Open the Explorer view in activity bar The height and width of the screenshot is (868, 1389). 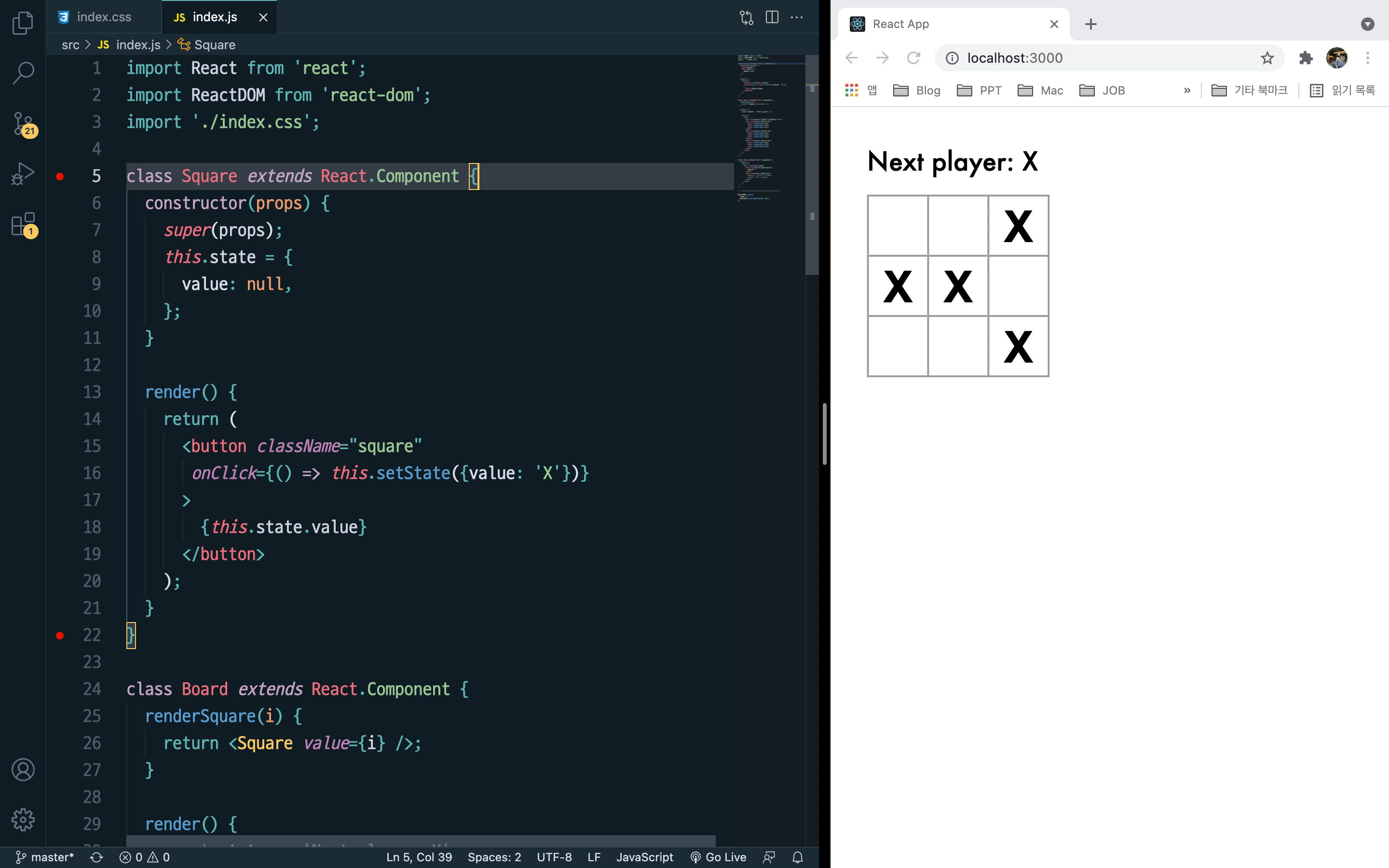(x=23, y=23)
